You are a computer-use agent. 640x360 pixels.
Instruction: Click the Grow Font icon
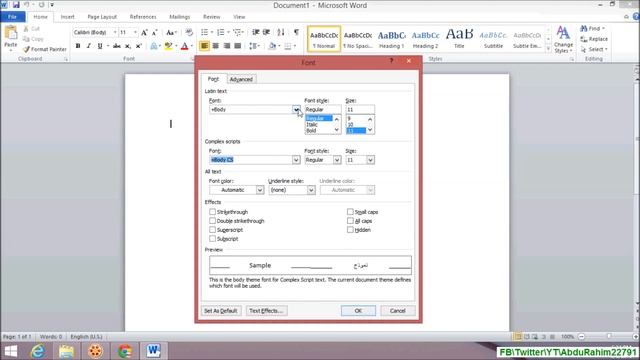pos(144,33)
